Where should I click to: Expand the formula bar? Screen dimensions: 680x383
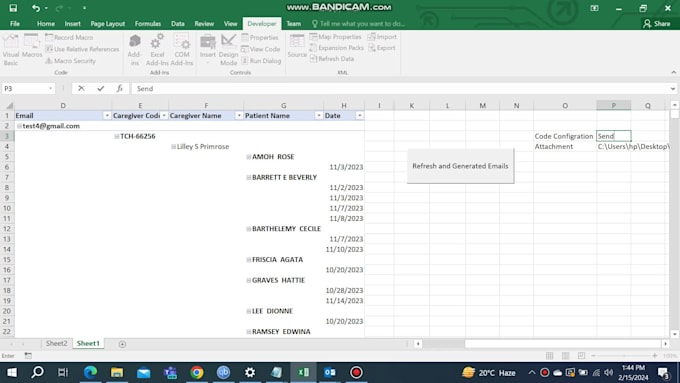click(673, 88)
